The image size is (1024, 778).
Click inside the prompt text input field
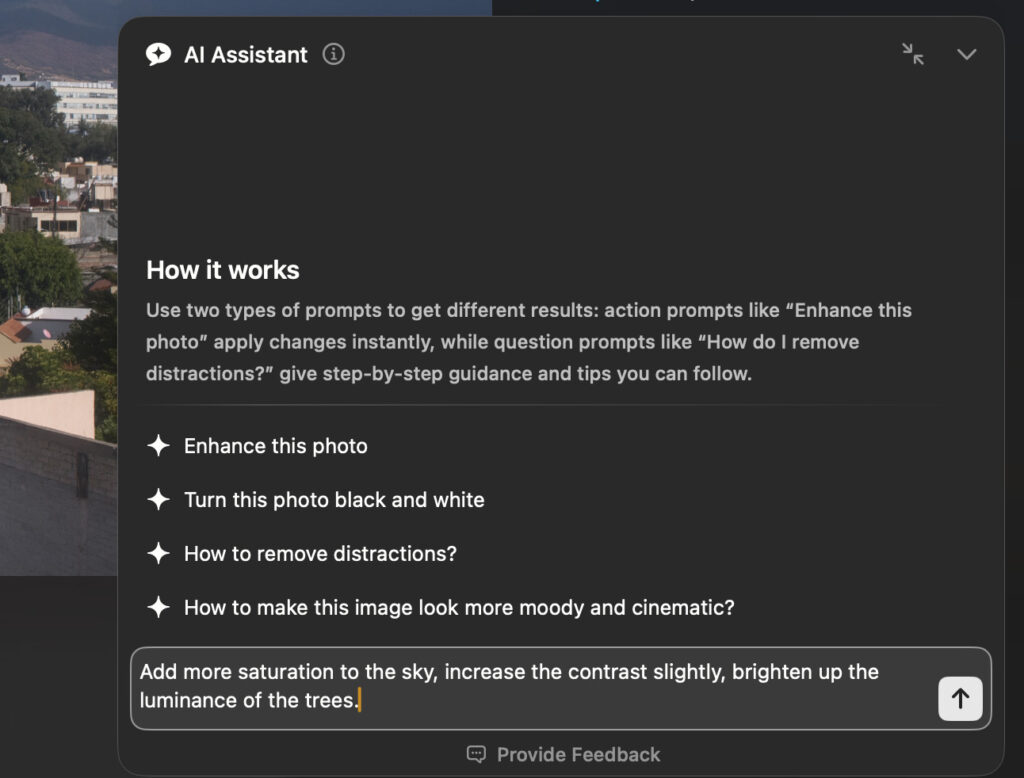click(x=500, y=686)
